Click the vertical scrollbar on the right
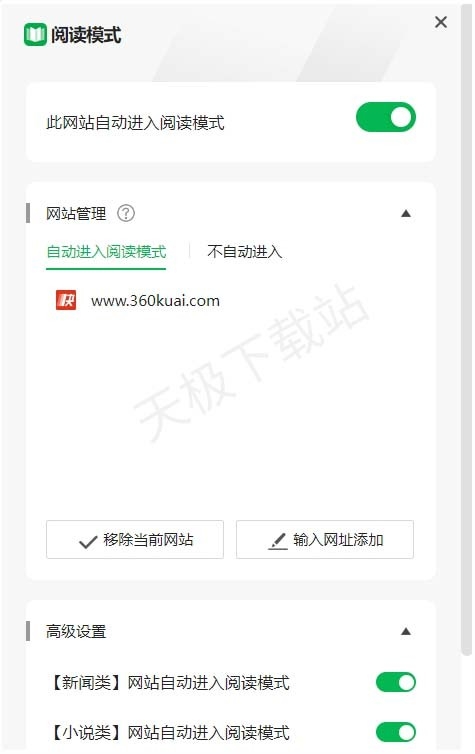475x754 pixels. pos(466,330)
